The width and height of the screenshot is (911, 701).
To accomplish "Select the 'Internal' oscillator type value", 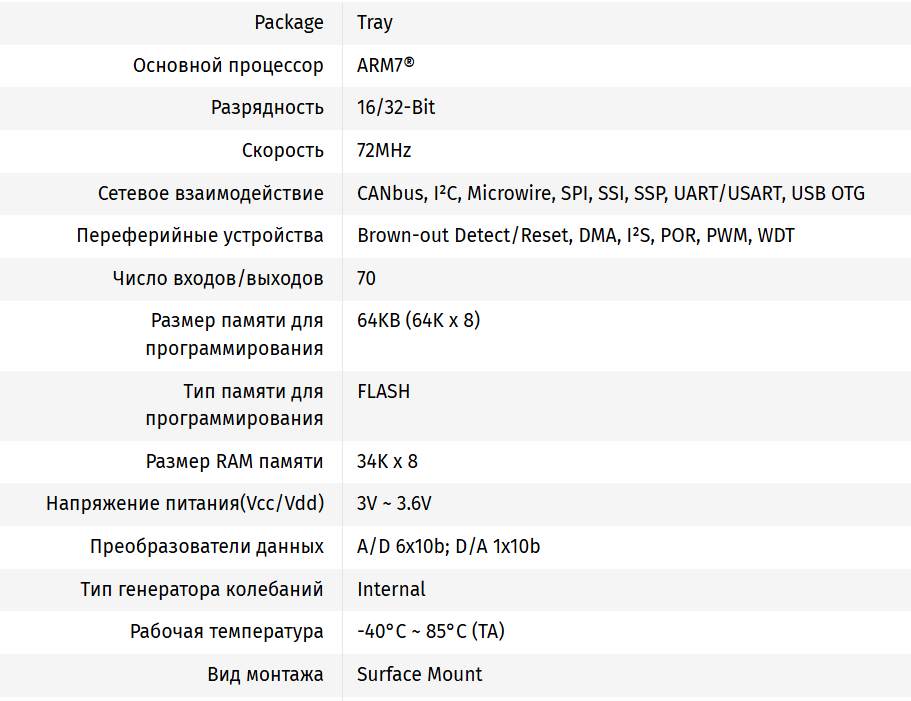I will (391, 589).
